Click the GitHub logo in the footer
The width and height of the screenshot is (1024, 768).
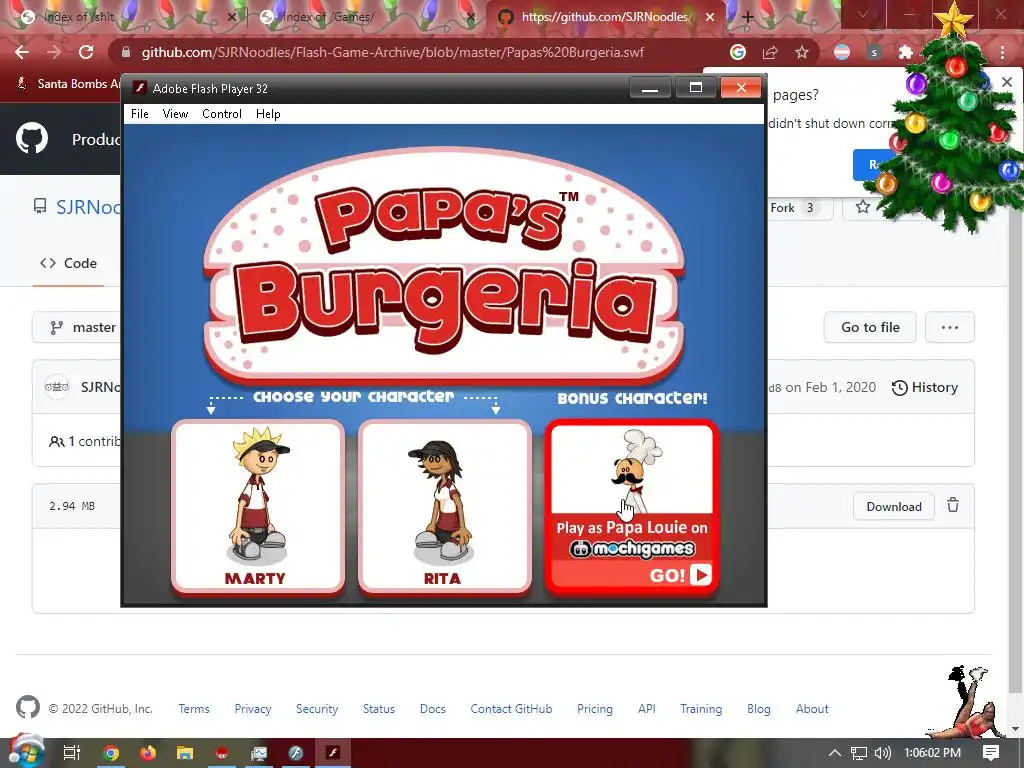tap(27, 708)
